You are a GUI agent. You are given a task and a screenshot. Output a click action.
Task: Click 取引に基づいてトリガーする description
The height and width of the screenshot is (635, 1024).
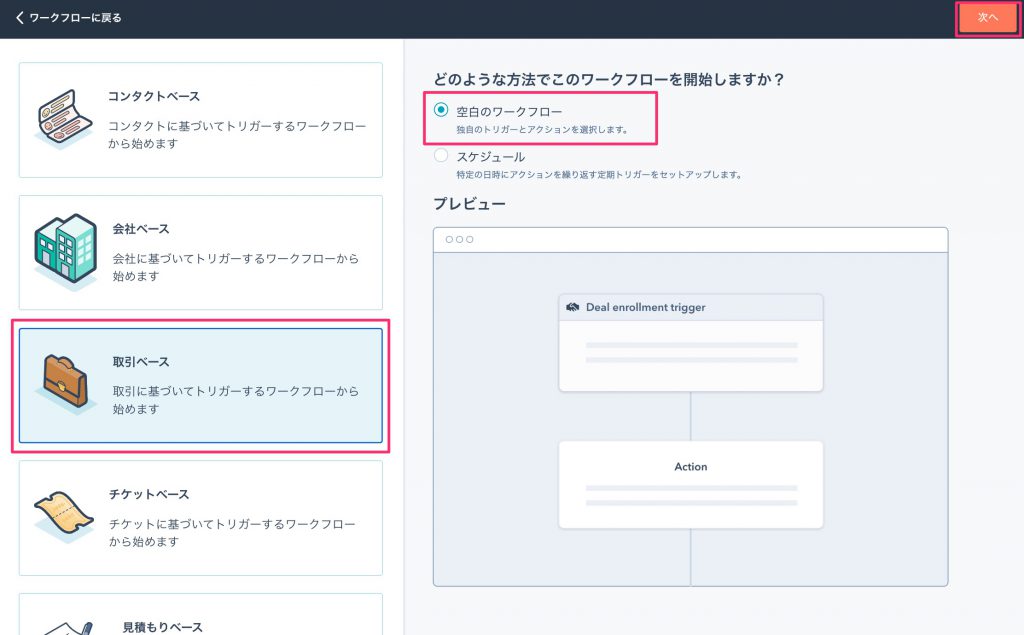pos(236,399)
